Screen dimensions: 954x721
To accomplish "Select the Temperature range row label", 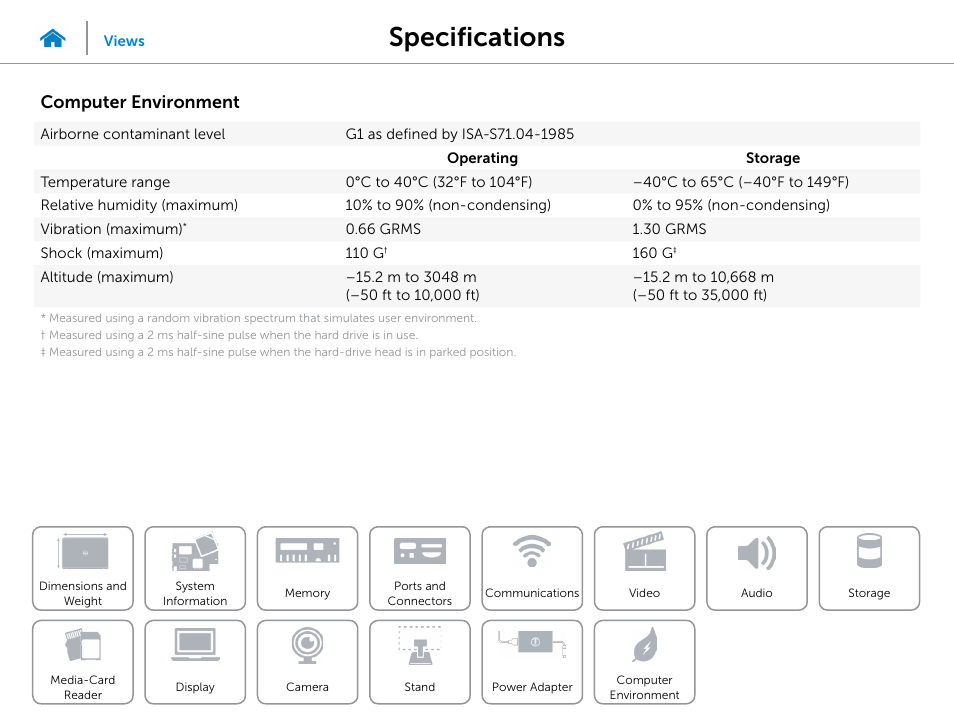I will pos(105,182).
